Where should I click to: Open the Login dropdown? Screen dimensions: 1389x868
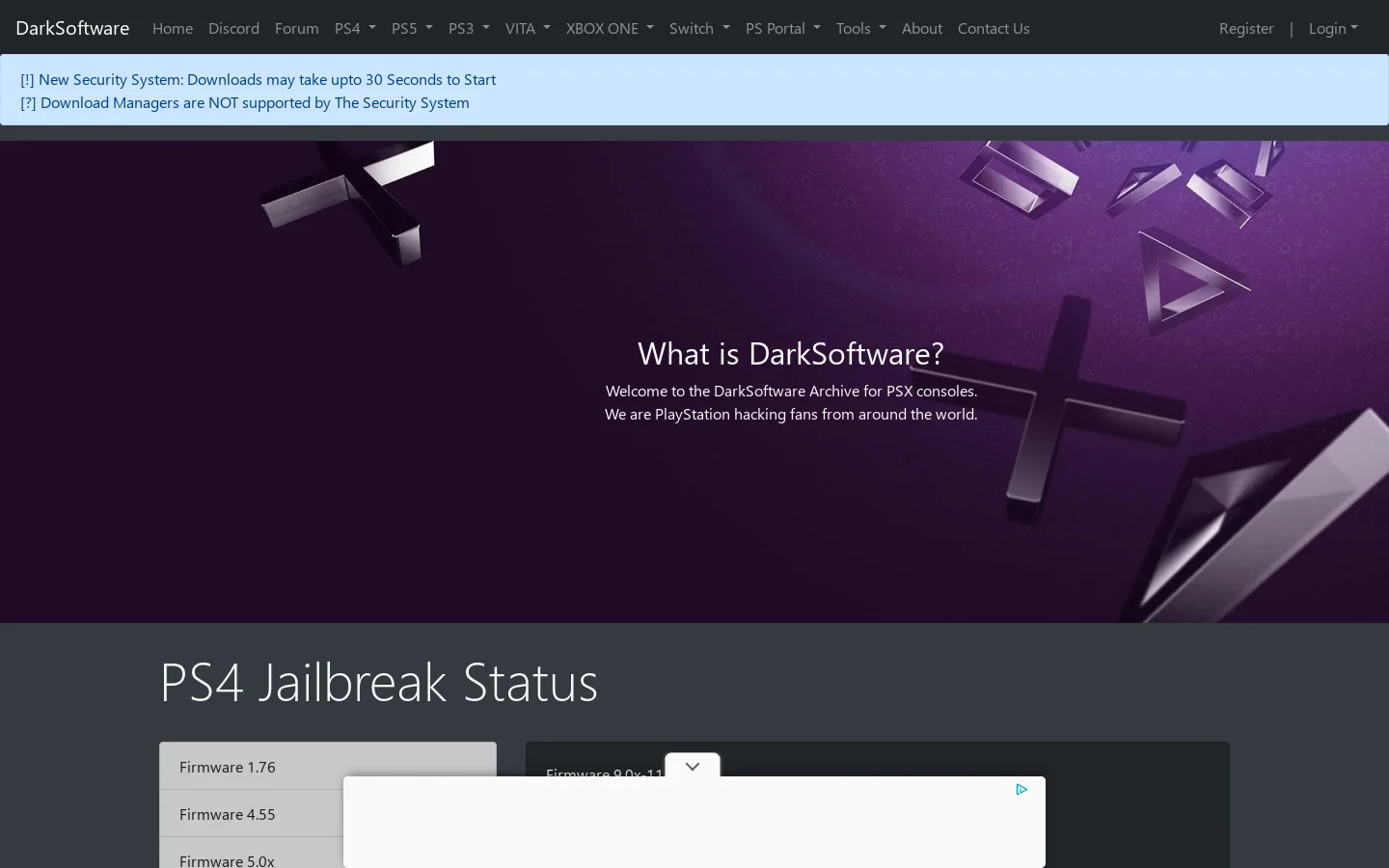[1333, 29]
